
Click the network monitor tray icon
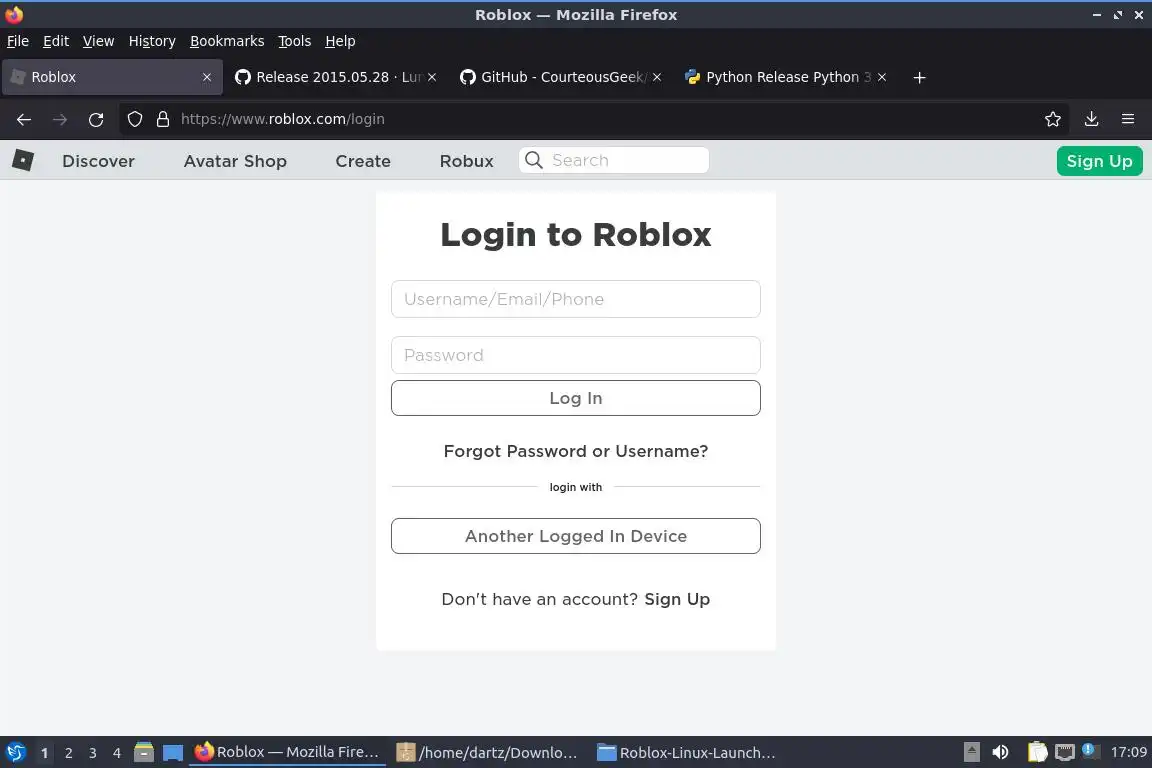click(x=1065, y=752)
